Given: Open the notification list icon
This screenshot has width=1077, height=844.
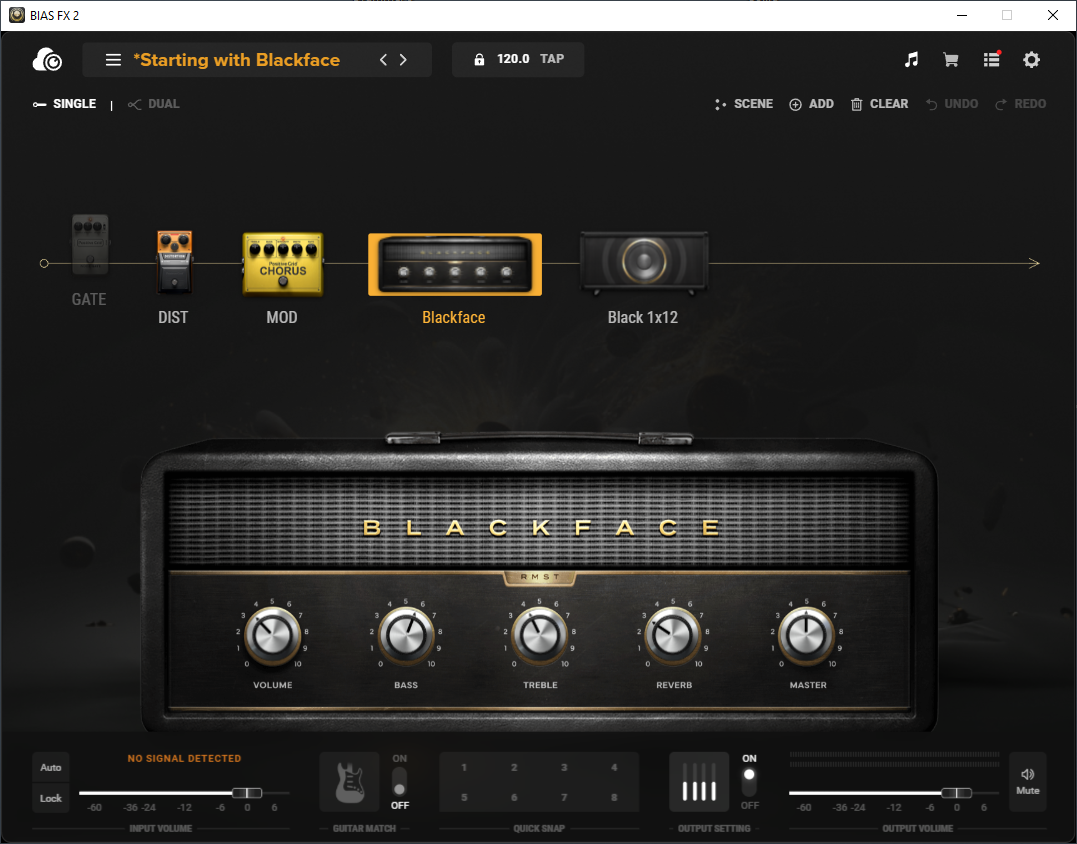Looking at the screenshot, I should click(x=991, y=60).
